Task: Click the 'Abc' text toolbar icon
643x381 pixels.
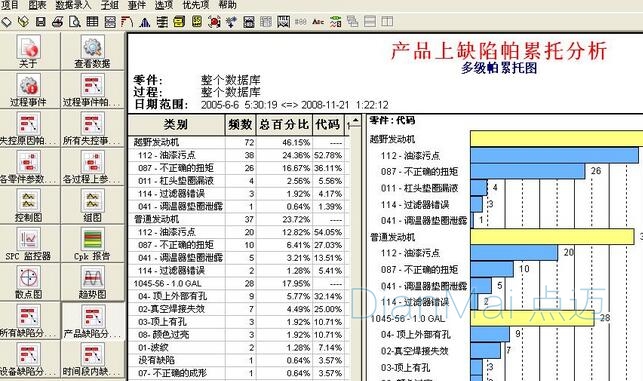Action: coord(318,21)
